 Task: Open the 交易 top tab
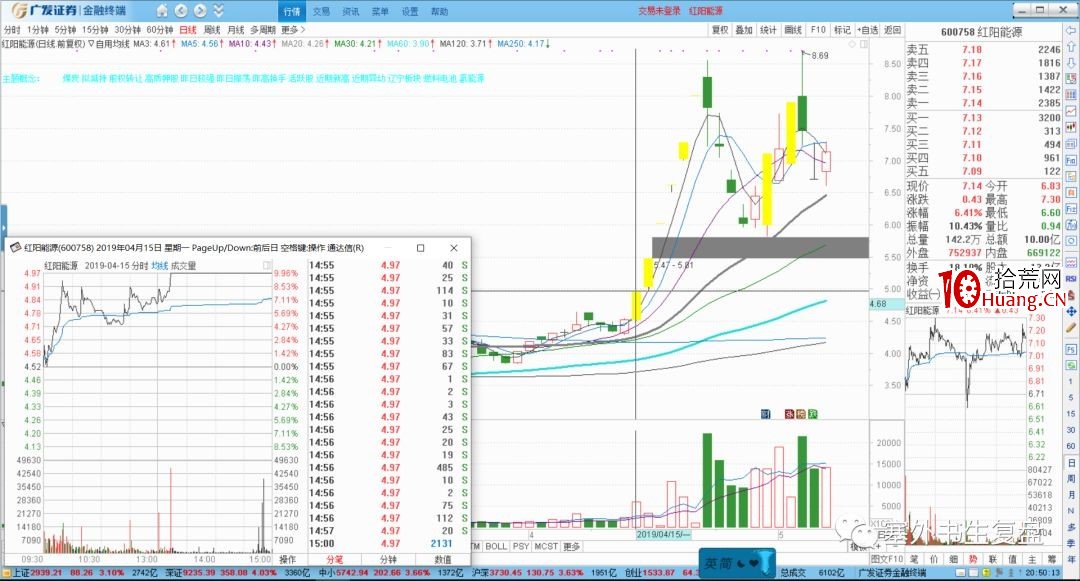pos(321,11)
